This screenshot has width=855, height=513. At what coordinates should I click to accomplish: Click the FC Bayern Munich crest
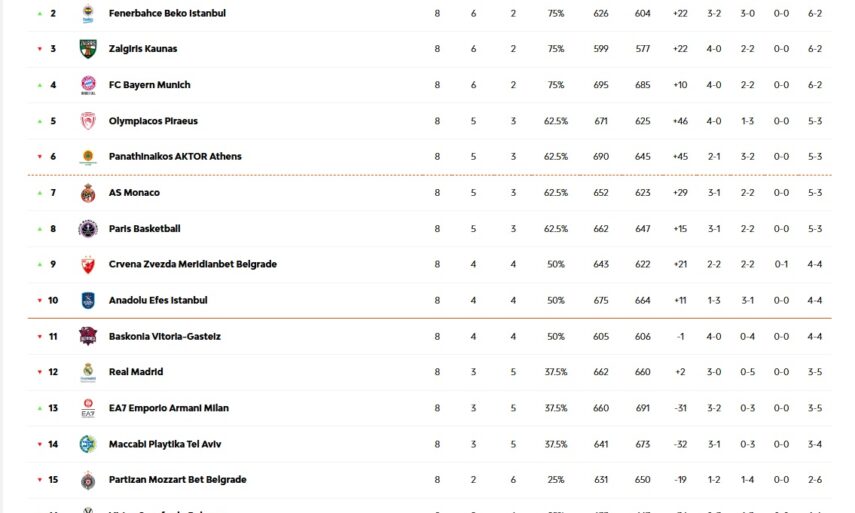88,85
